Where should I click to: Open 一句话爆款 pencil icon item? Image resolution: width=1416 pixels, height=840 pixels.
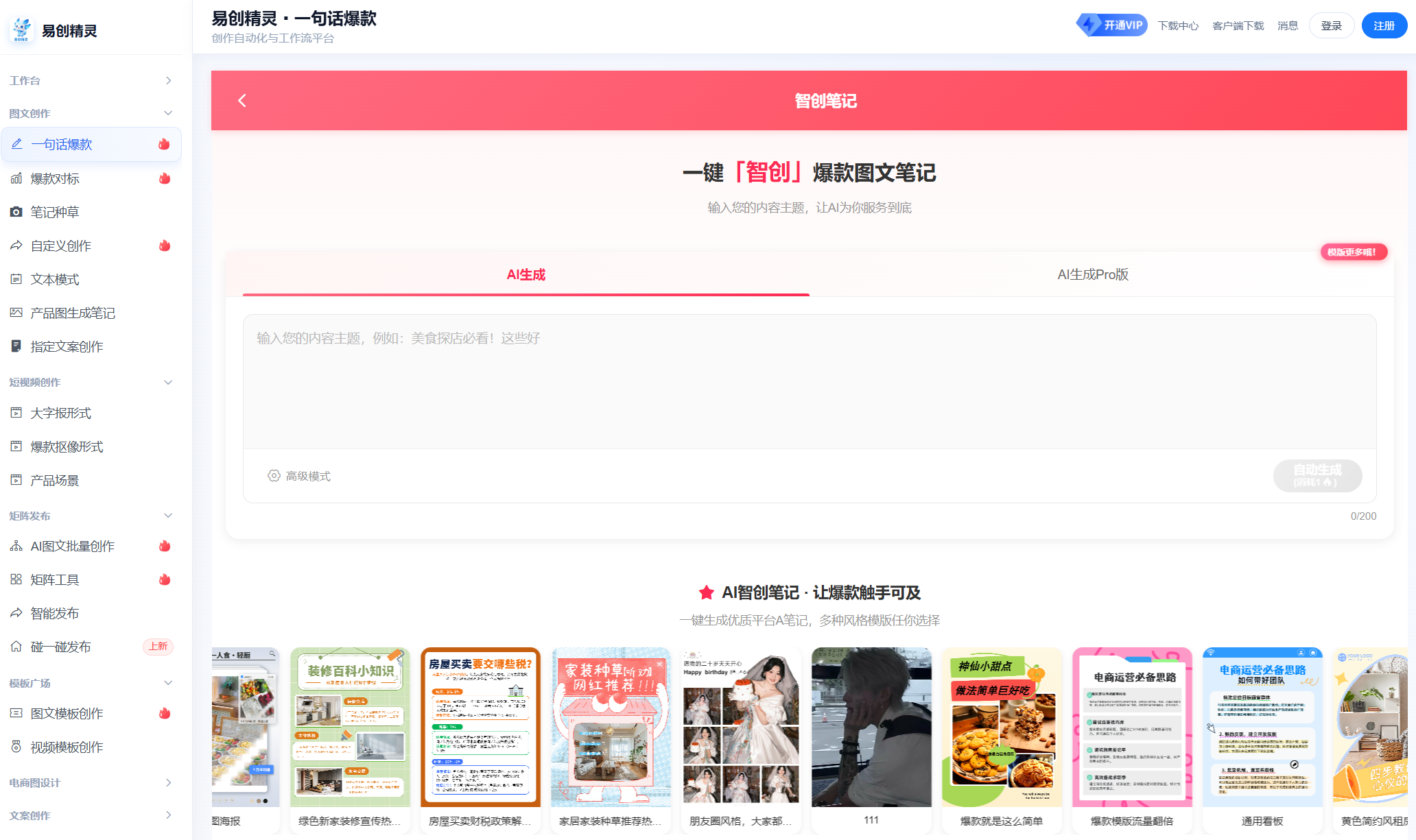16,144
